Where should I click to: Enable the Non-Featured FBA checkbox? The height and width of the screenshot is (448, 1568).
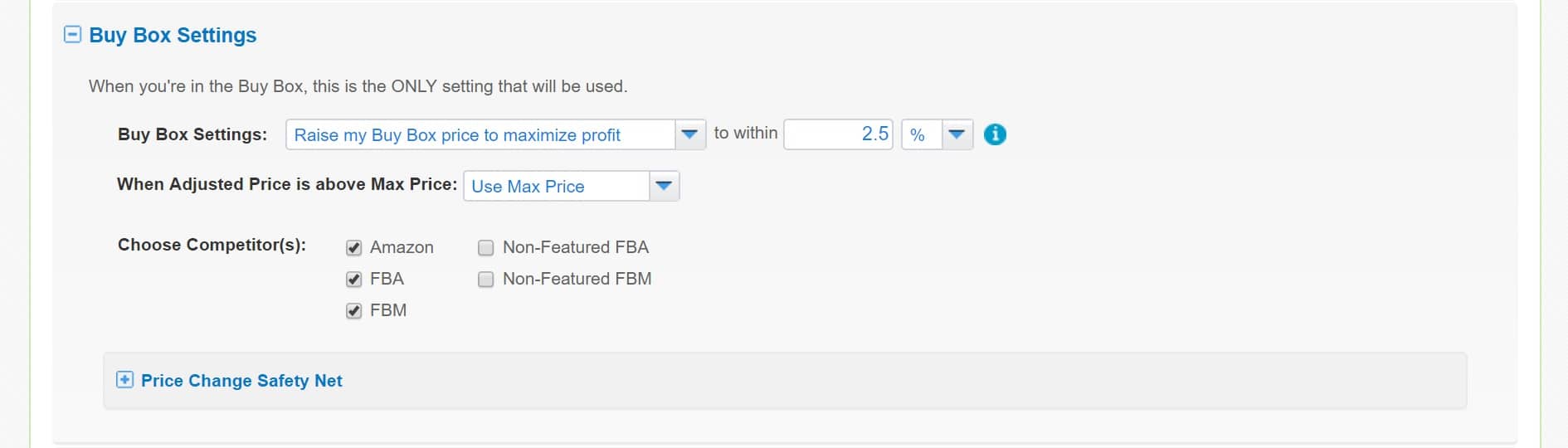[486, 248]
